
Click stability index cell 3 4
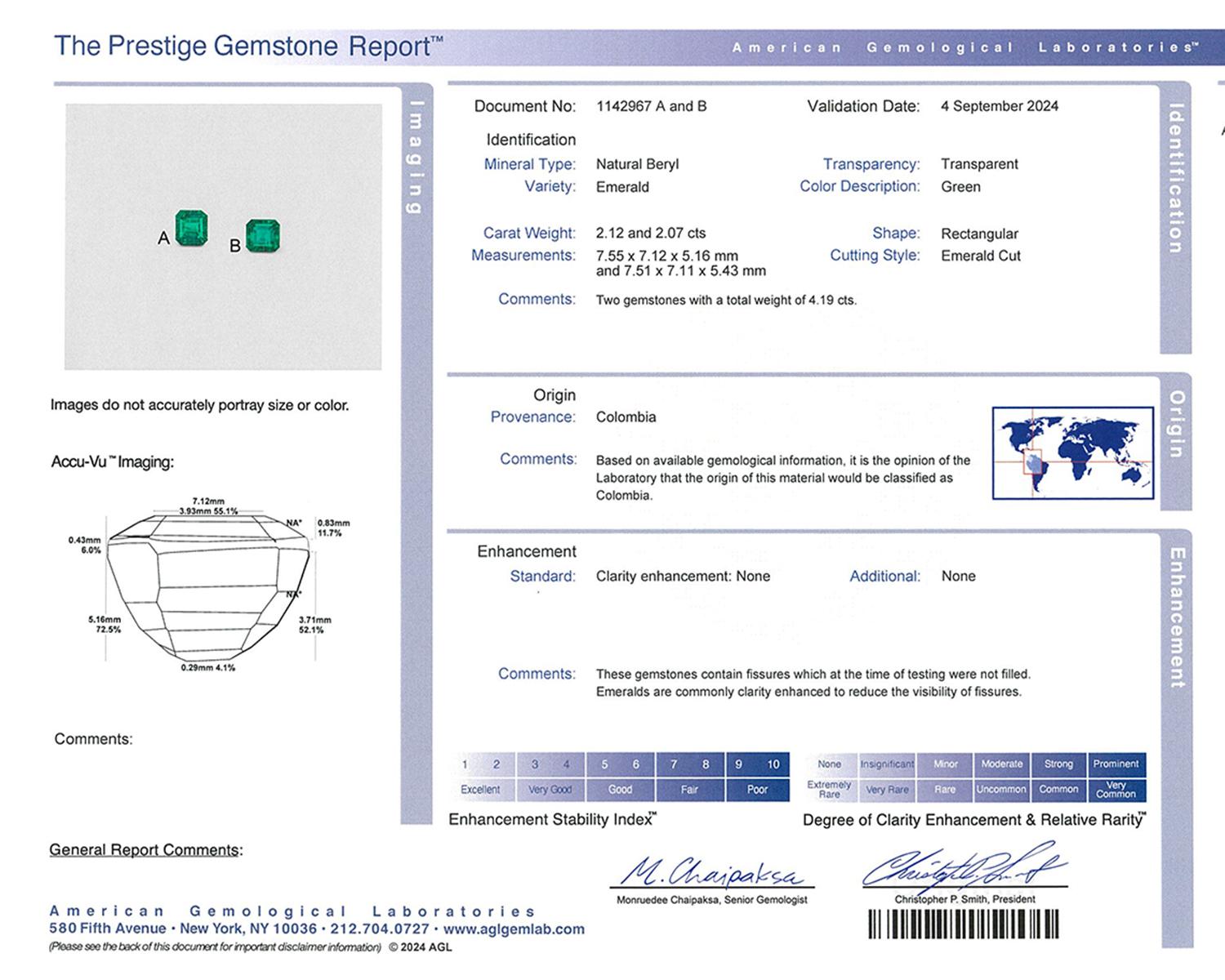[x=550, y=764]
